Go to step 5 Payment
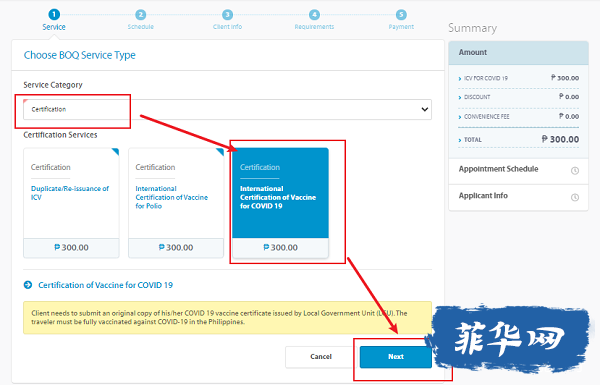Viewport: 600px width, 385px height. click(x=401, y=20)
